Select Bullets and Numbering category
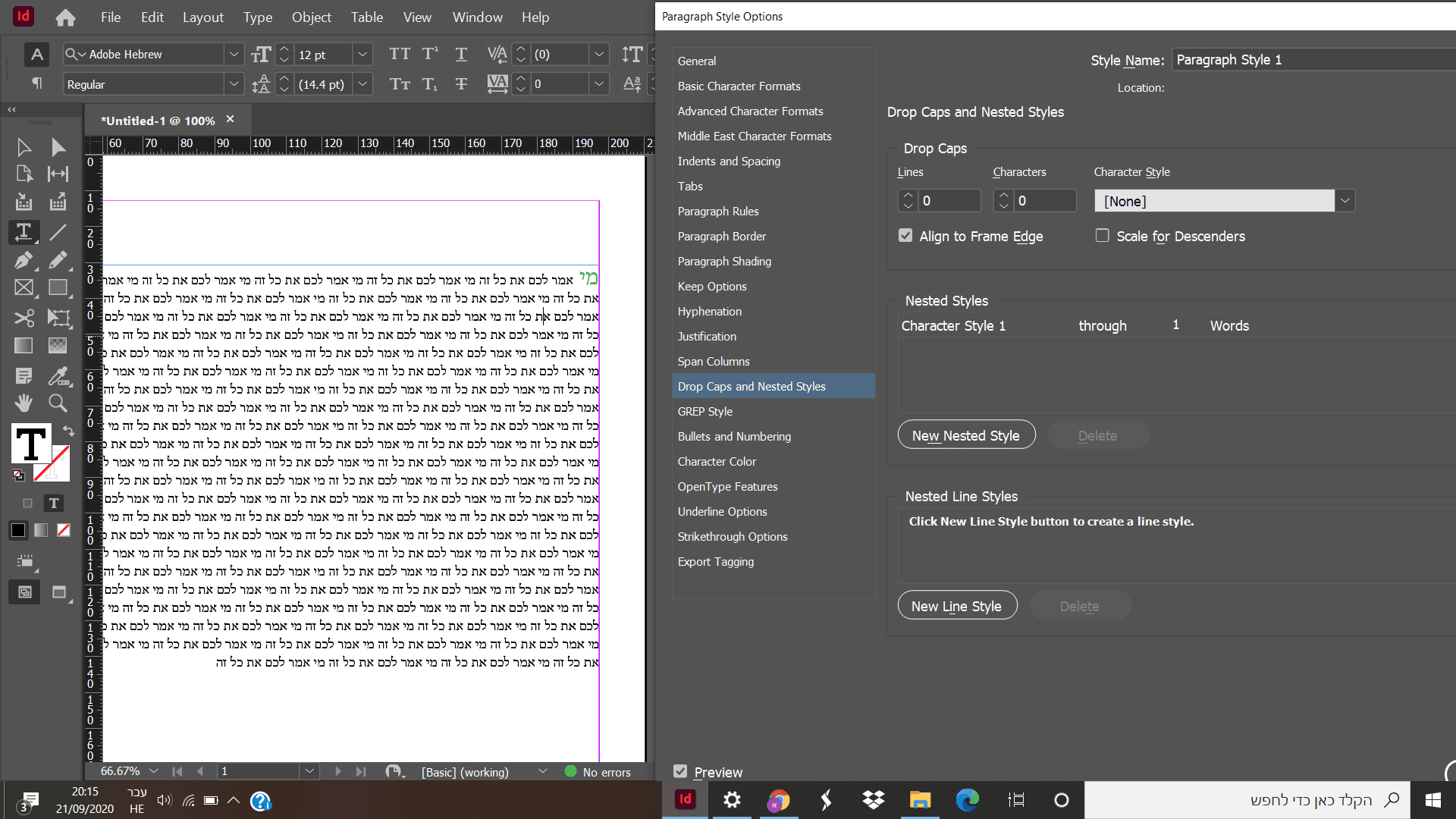Image resolution: width=1456 pixels, height=819 pixels. pos(734,436)
